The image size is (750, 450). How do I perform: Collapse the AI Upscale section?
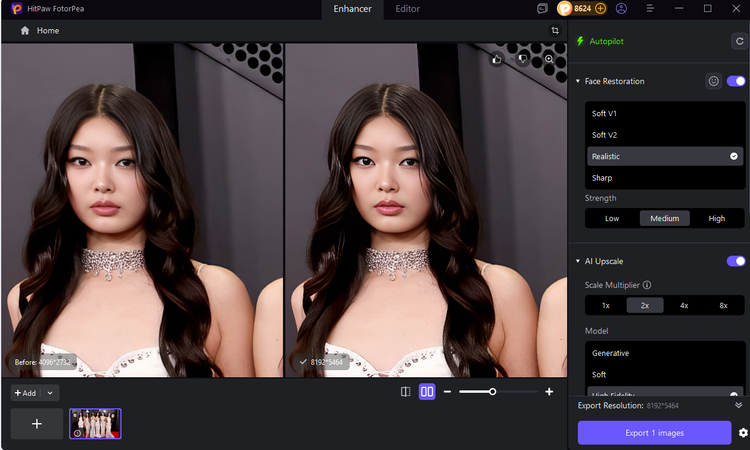(578, 261)
